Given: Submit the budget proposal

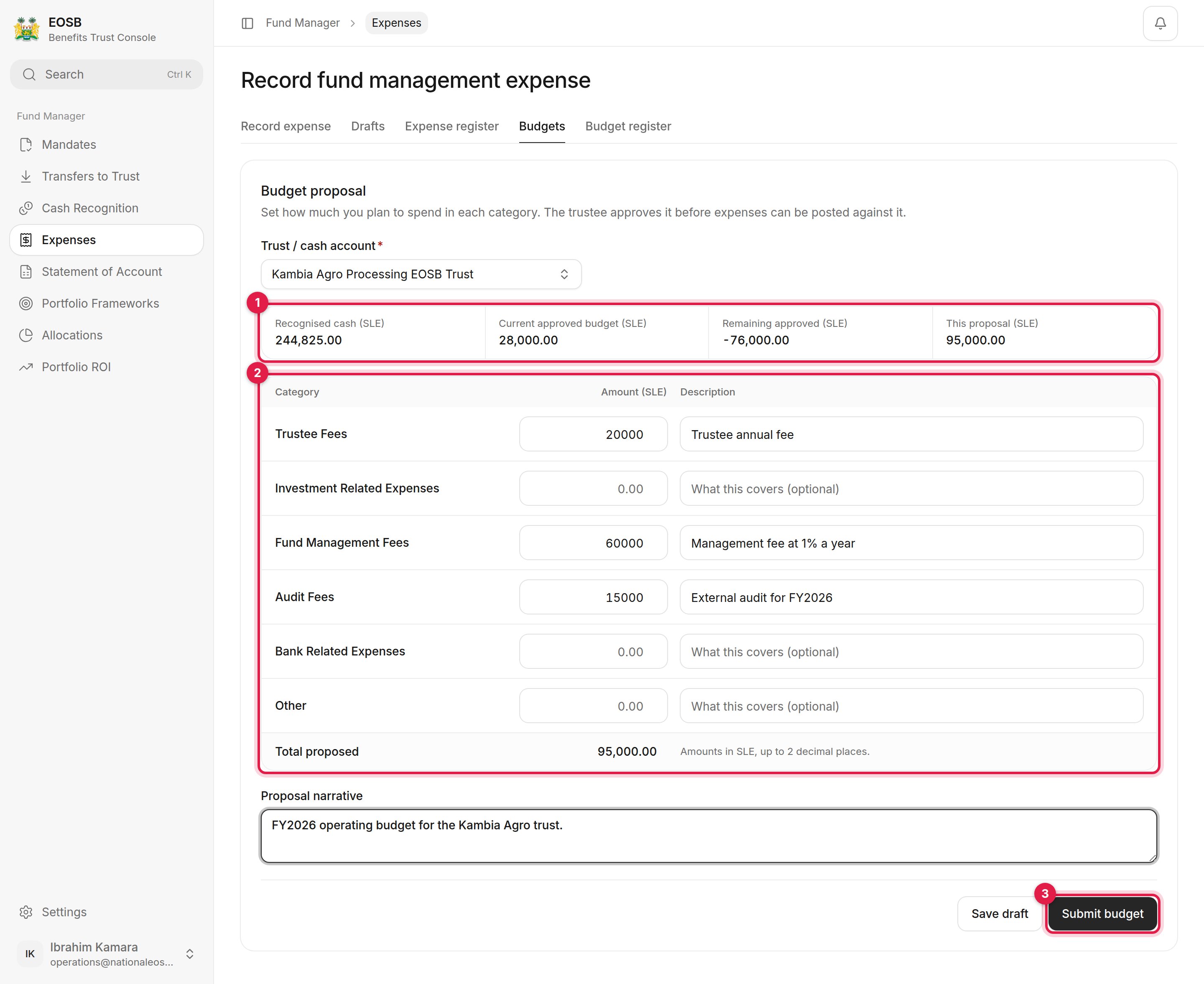Looking at the screenshot, I should (x=1102, y=914).
